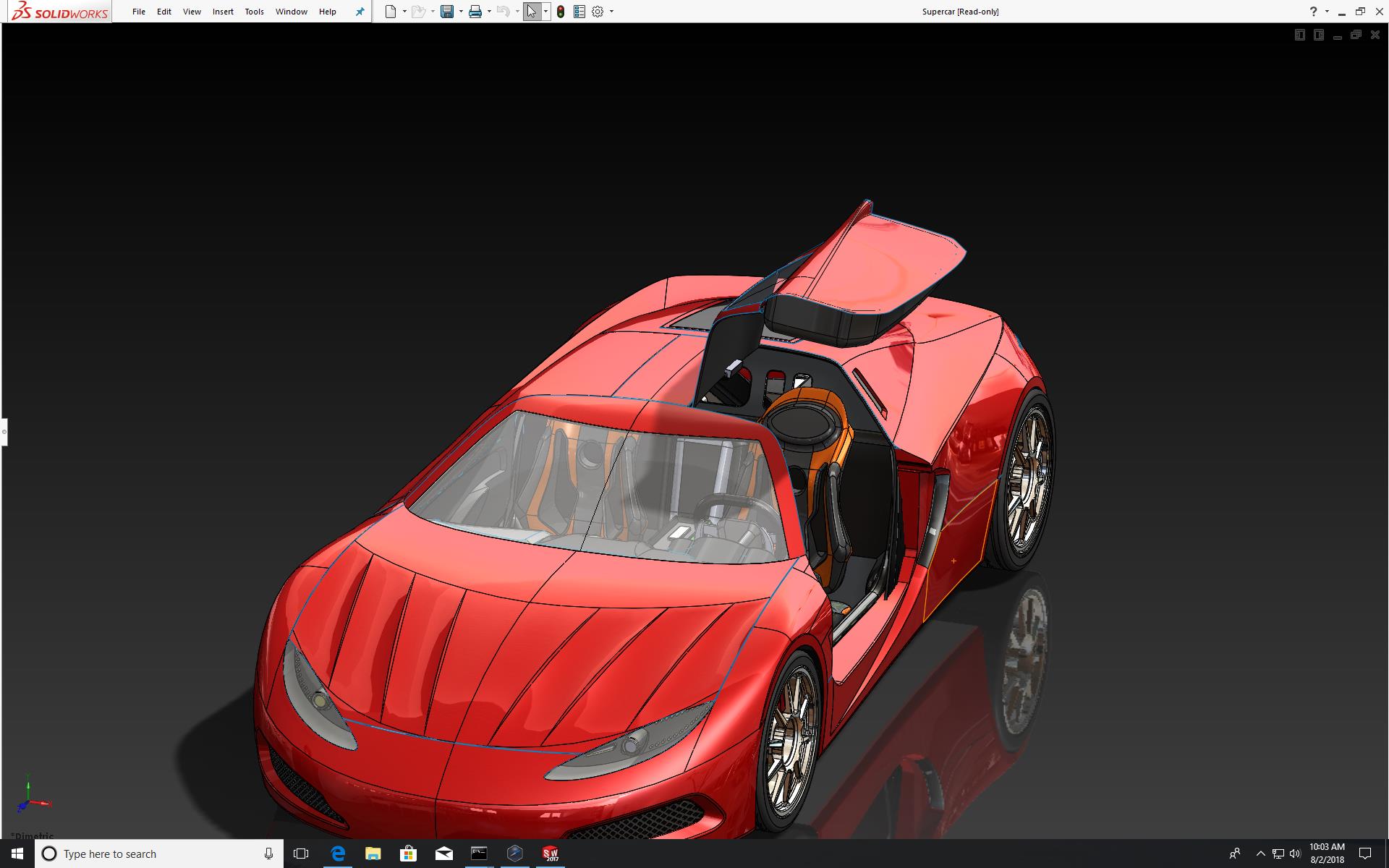Click the New document icon
1389x868 pixels.
click(391, 12)
